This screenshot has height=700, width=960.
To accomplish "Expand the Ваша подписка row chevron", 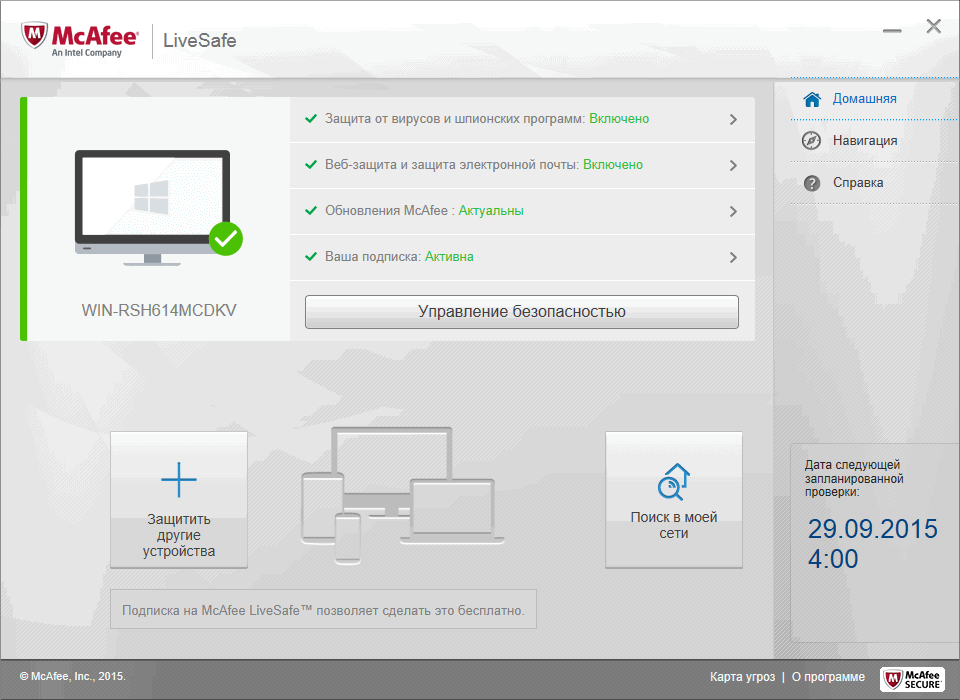I will click(735, 257).
